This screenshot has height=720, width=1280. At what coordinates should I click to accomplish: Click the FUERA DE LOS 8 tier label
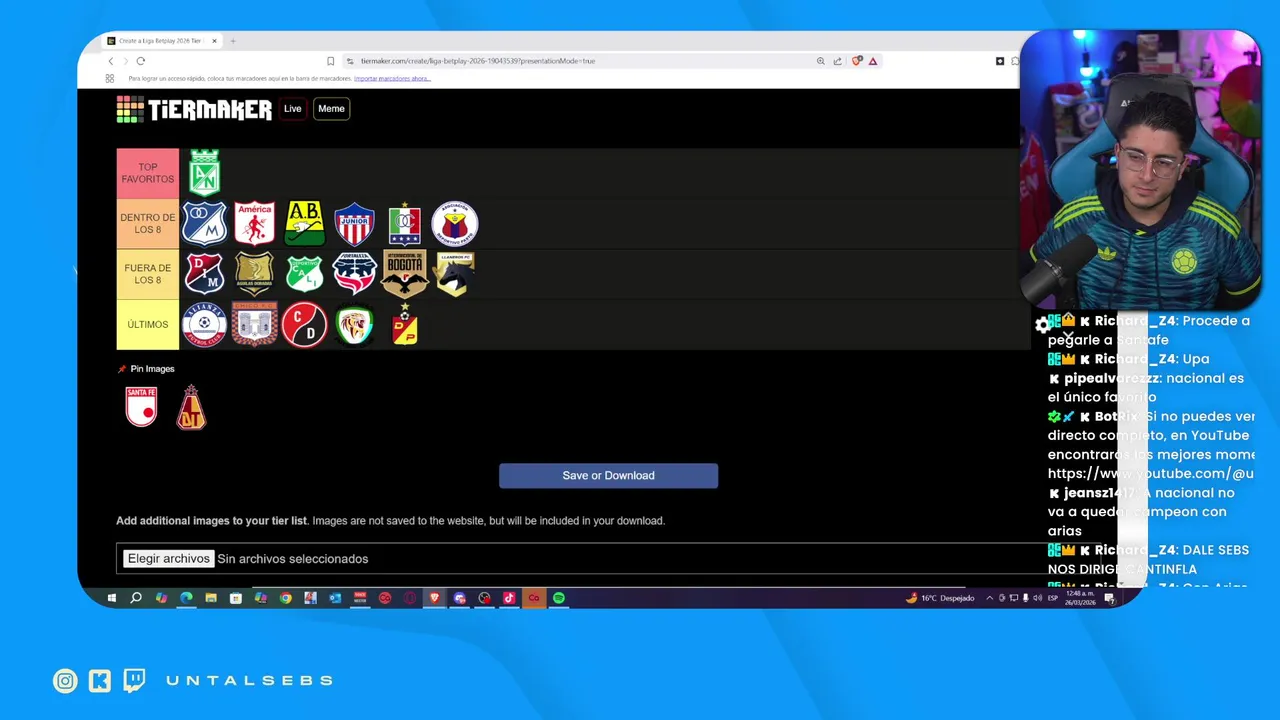pyautogui.click(x=148, y=274)
